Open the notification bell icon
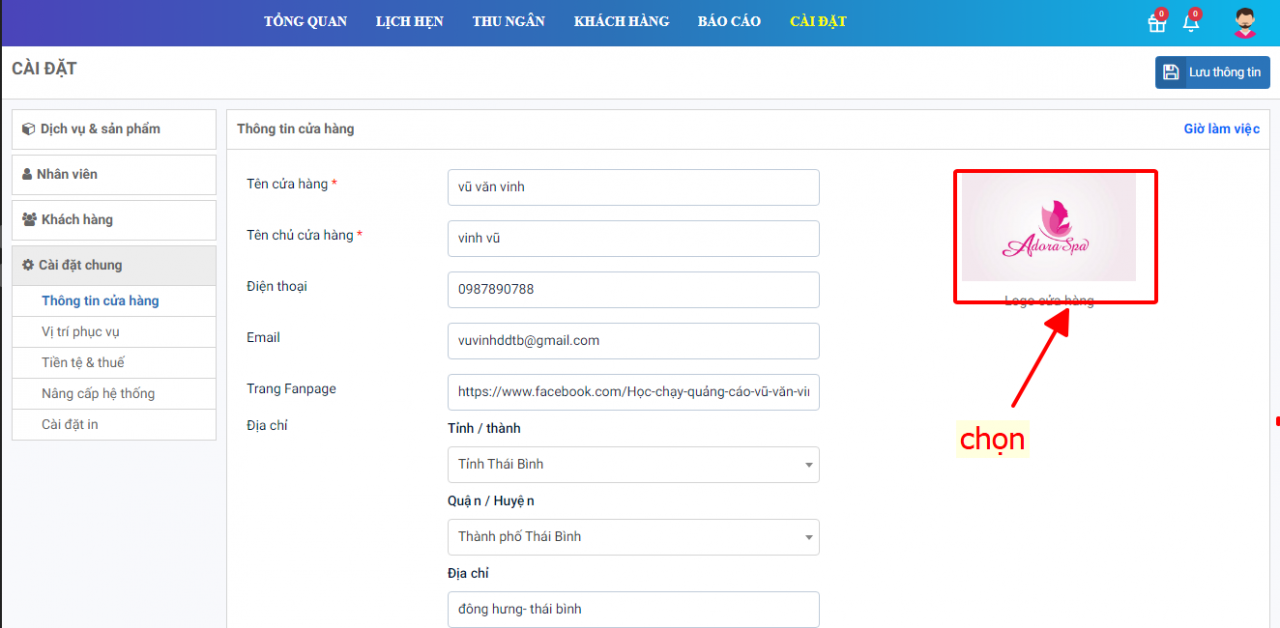This screenshot has height=628, width=1280. [1190, 23]
